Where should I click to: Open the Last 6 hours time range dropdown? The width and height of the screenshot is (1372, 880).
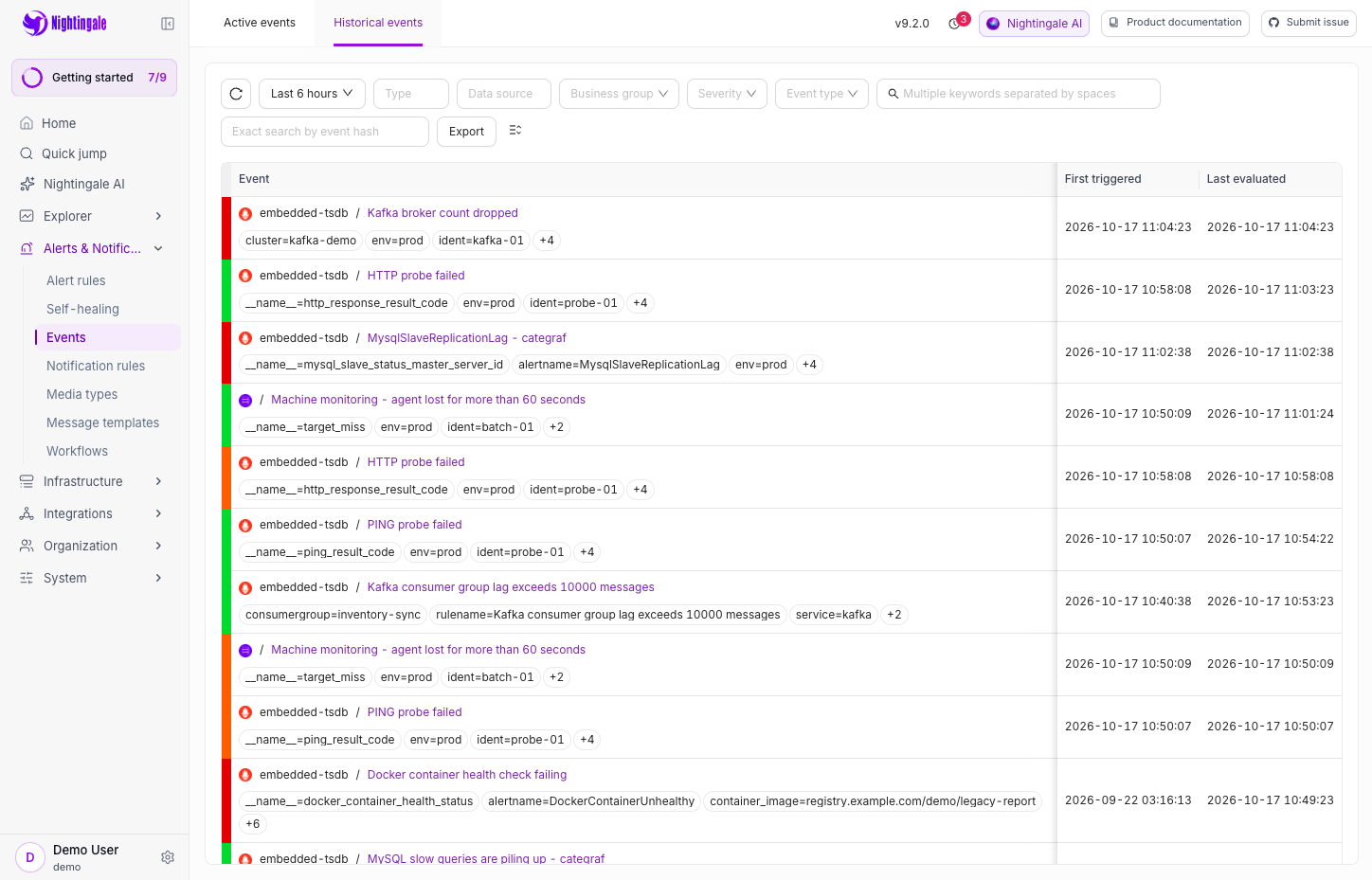click(x=312, y=94)
